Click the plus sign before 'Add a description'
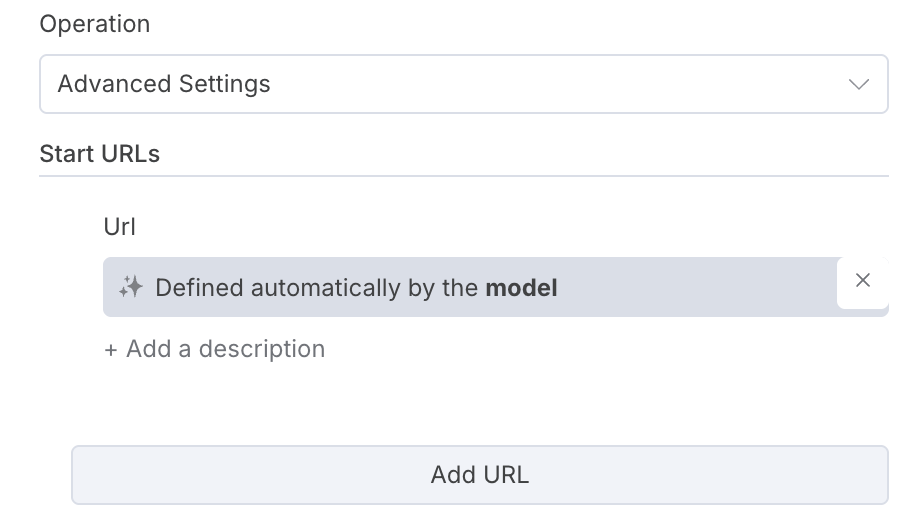 click(111, 350)
